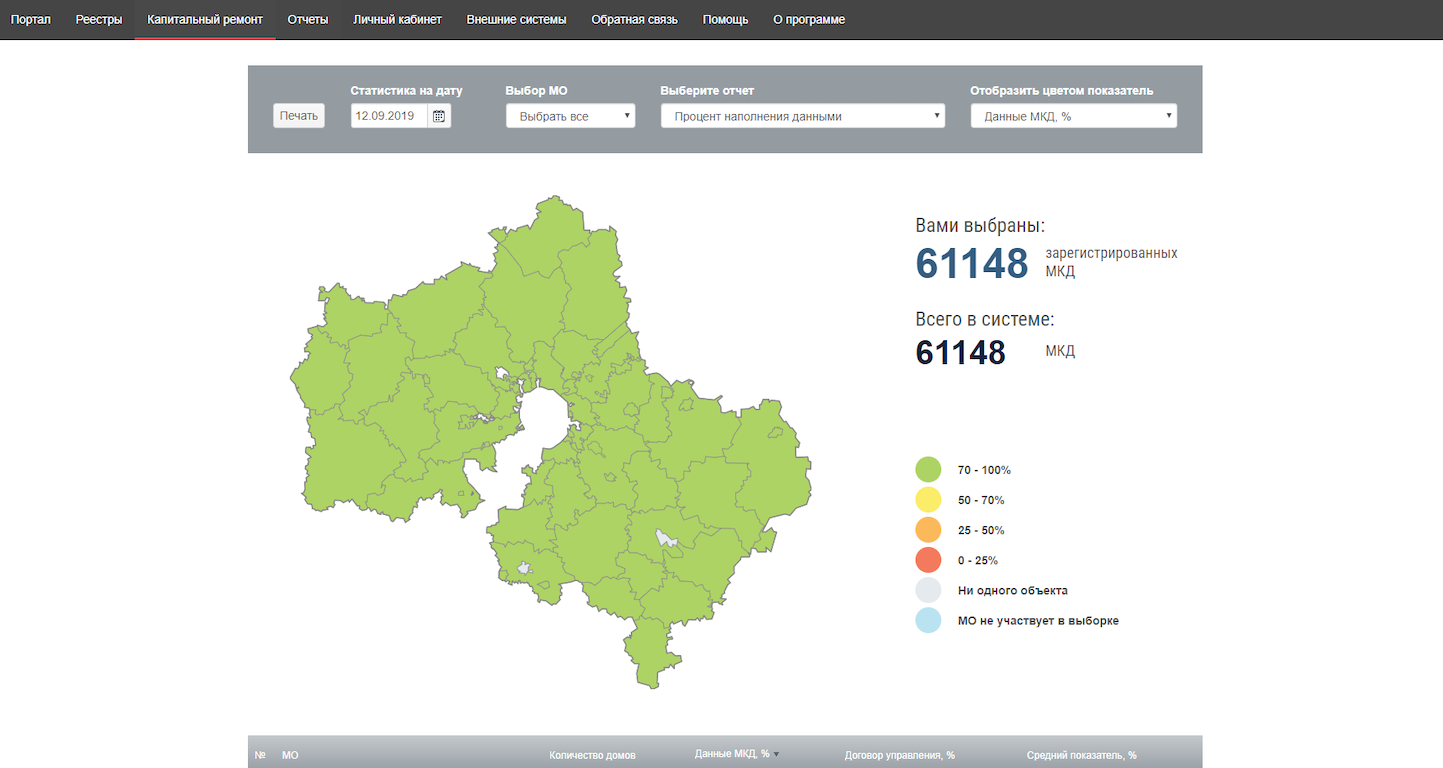1443x768 pixels.
Task: Expand the 'Выбор МО' dropdown
Action: 570,116
